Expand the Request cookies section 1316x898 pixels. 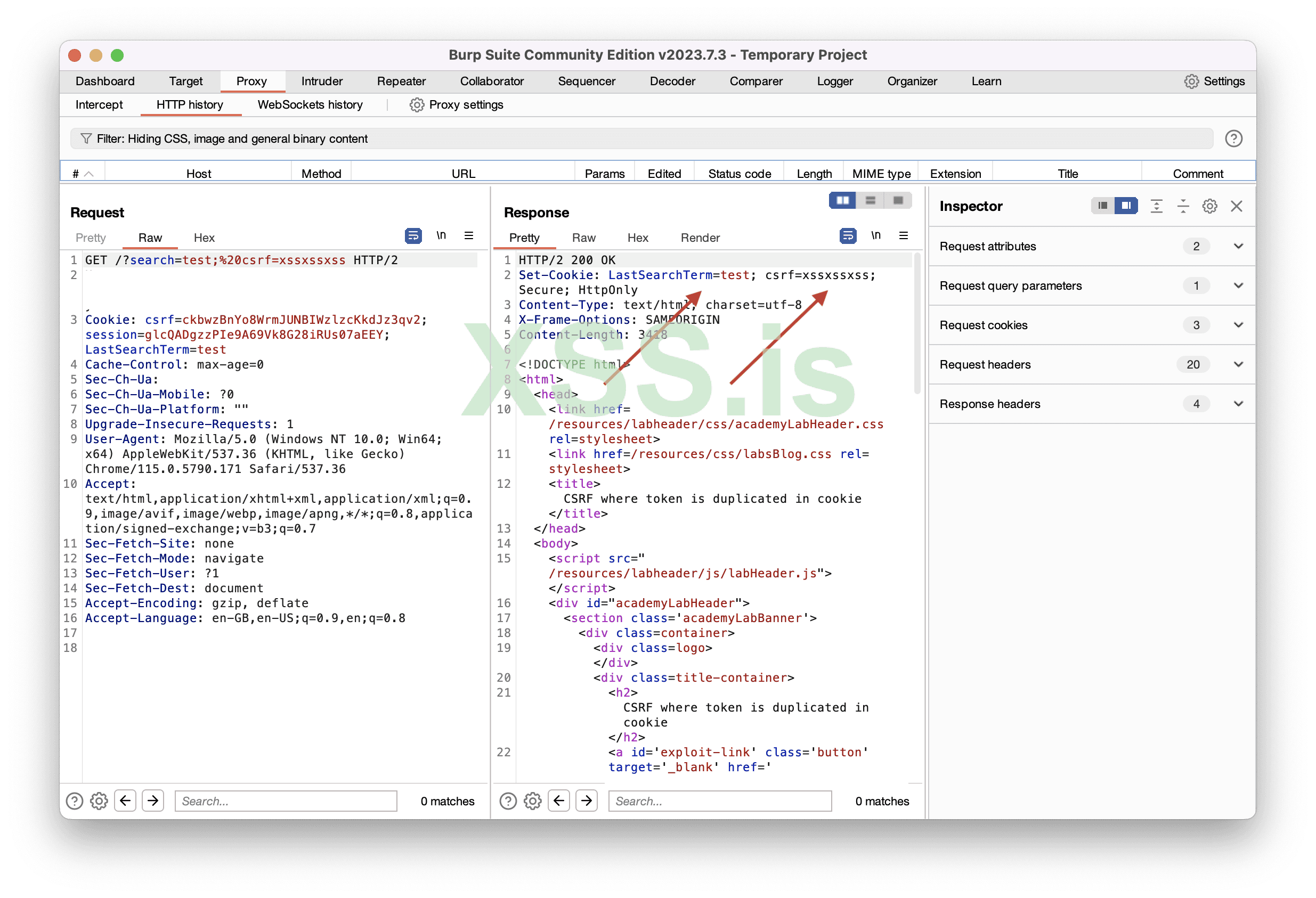1238,325
